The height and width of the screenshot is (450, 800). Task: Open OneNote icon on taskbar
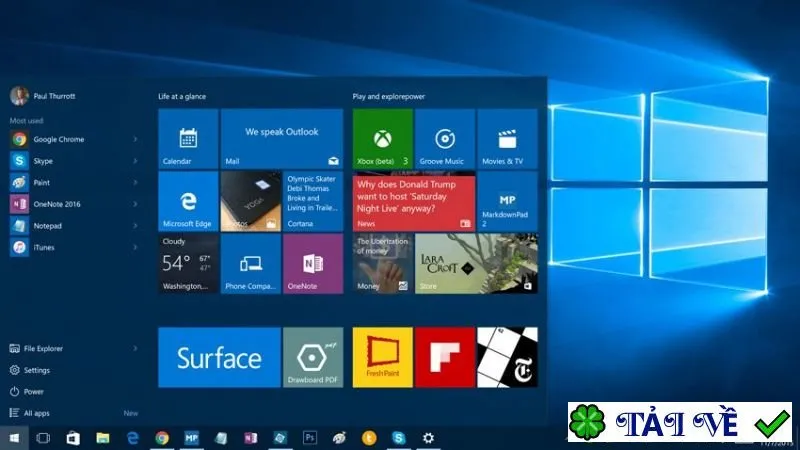pos(251,438)
